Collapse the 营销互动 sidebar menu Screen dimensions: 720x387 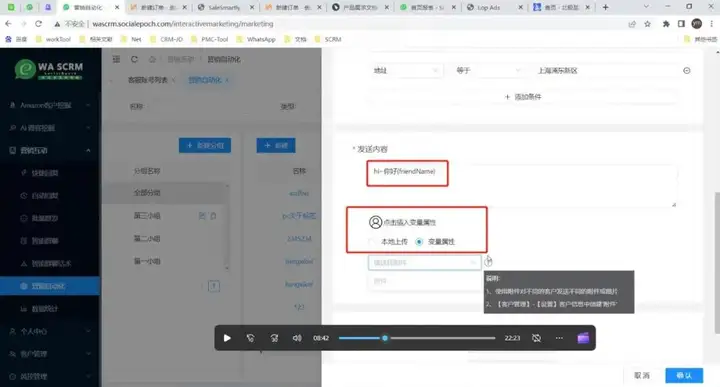pyautogui.click(x=50, y=150)
